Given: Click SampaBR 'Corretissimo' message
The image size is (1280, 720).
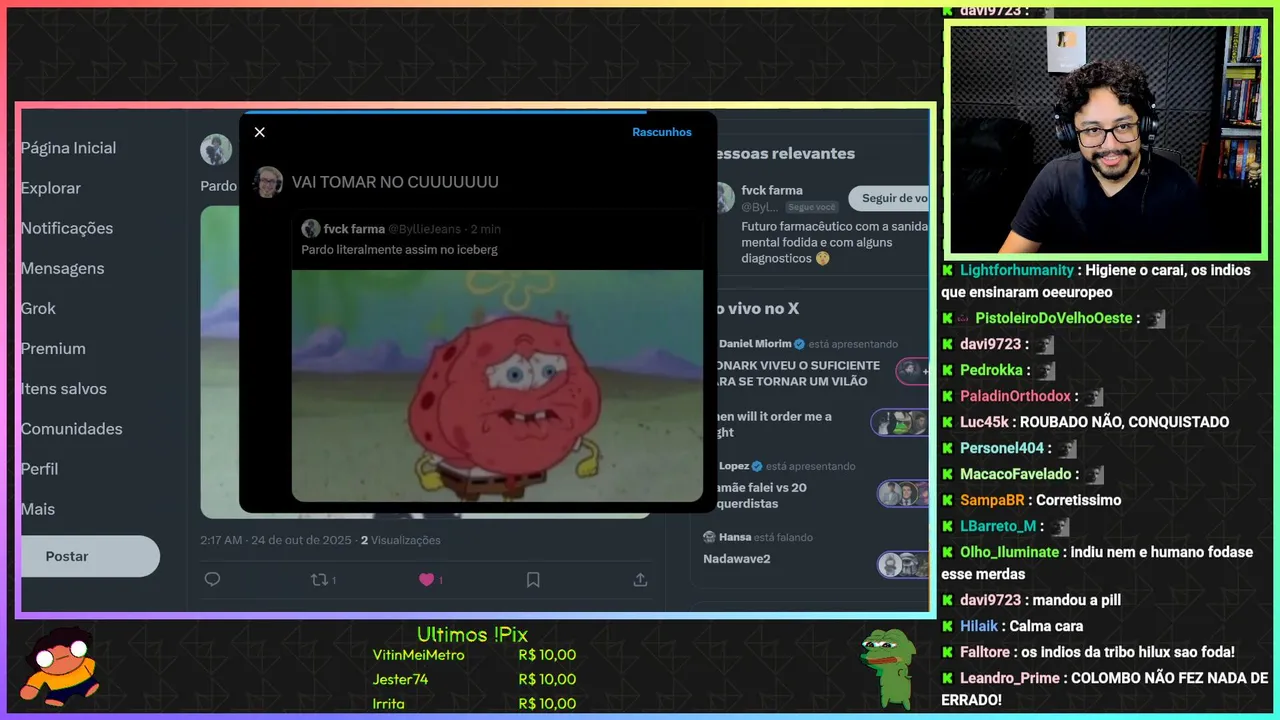Looking at the screenshot, I should click(x=1079, y=500).
